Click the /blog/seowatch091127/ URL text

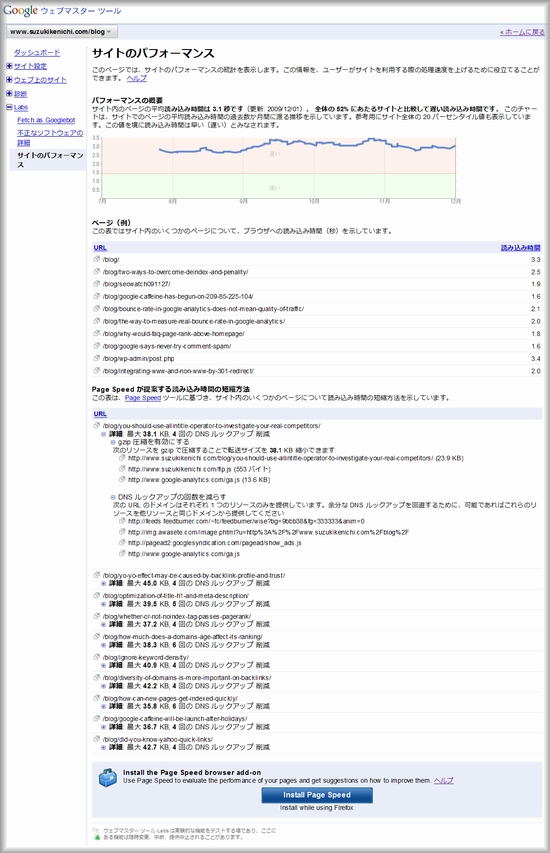point(136,284)
